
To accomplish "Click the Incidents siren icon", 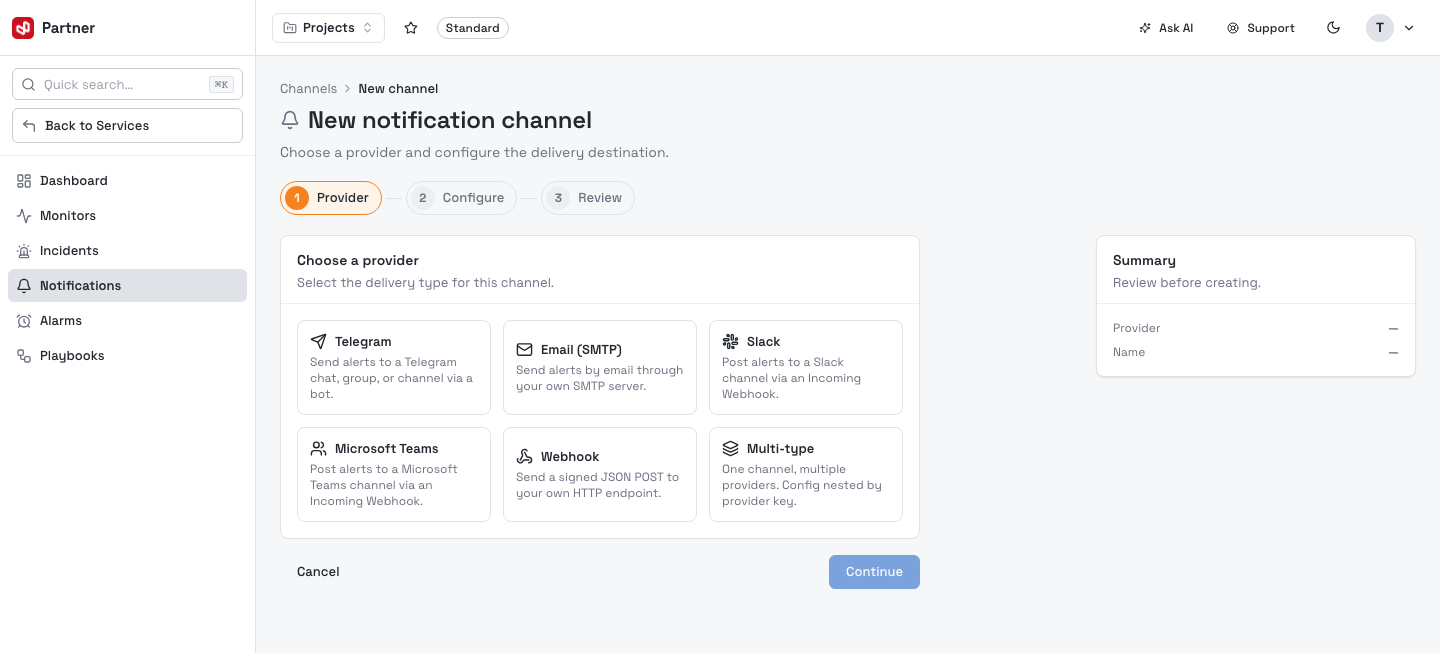I will coord(24,251).
